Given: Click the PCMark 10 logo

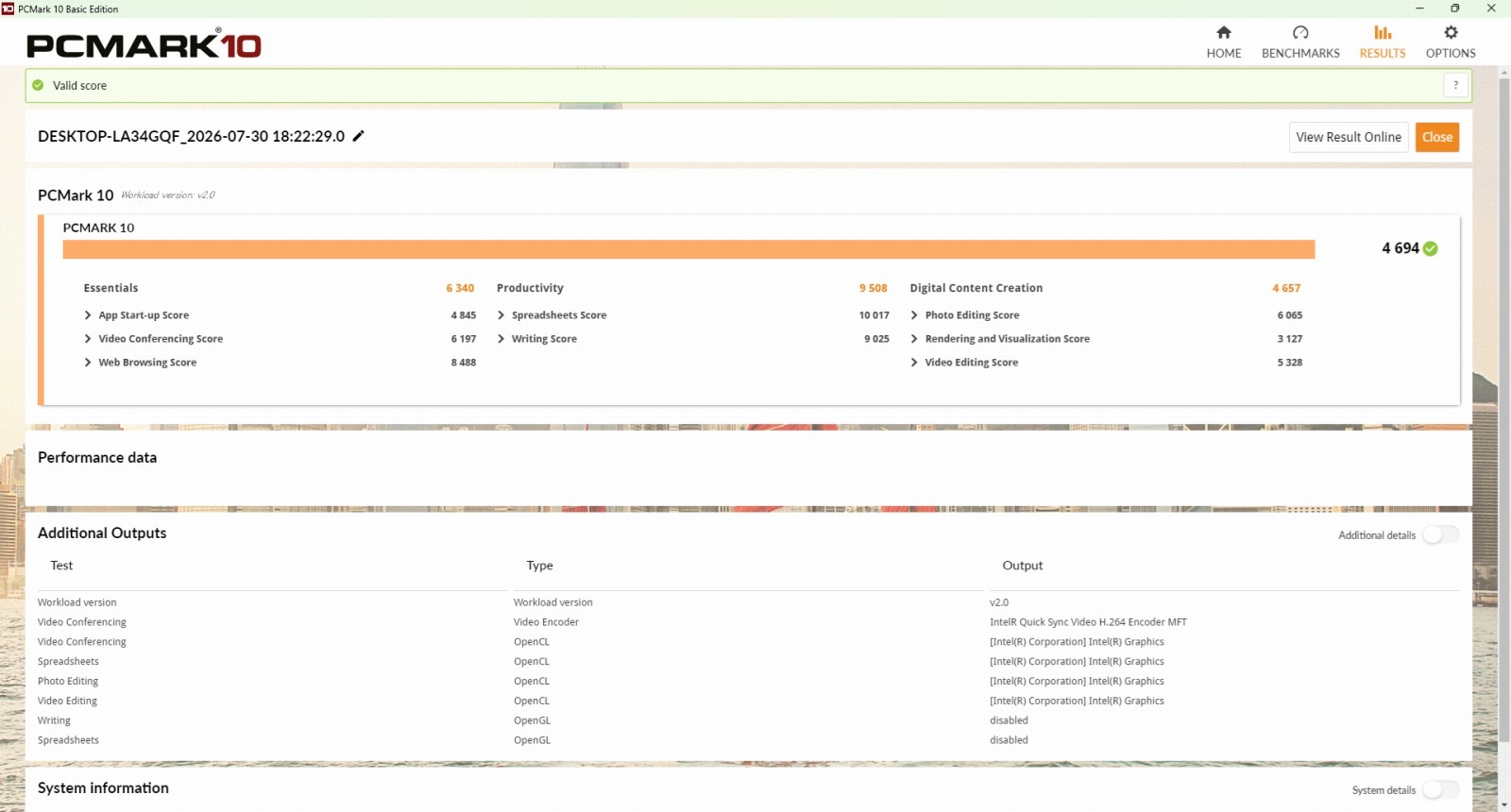Looking at the screenshot, I should click(144, 43).
